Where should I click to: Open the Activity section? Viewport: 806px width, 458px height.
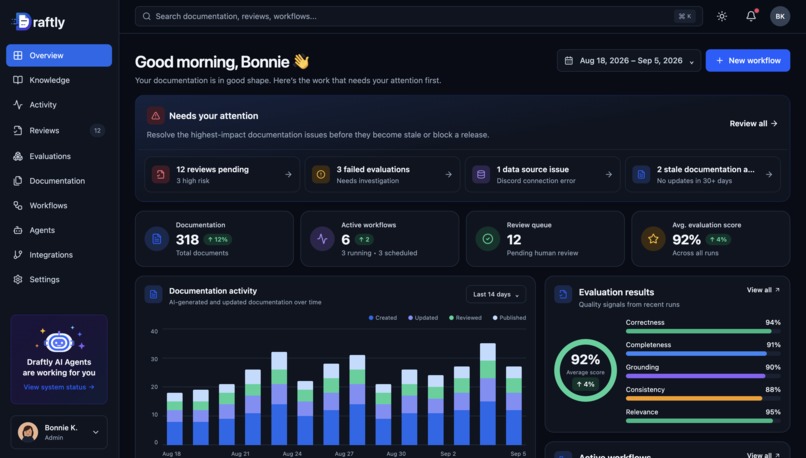tap(59, 105)
